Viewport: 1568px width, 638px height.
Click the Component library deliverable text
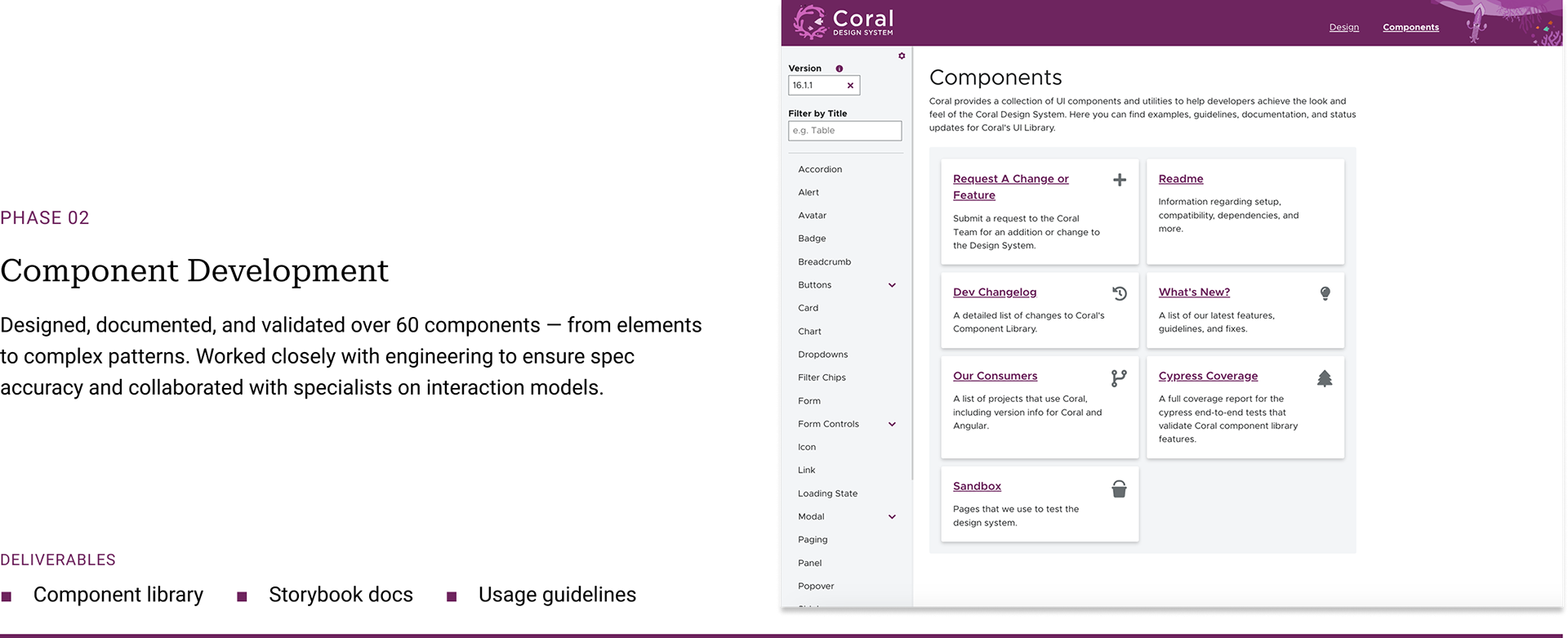coord(118,595)
